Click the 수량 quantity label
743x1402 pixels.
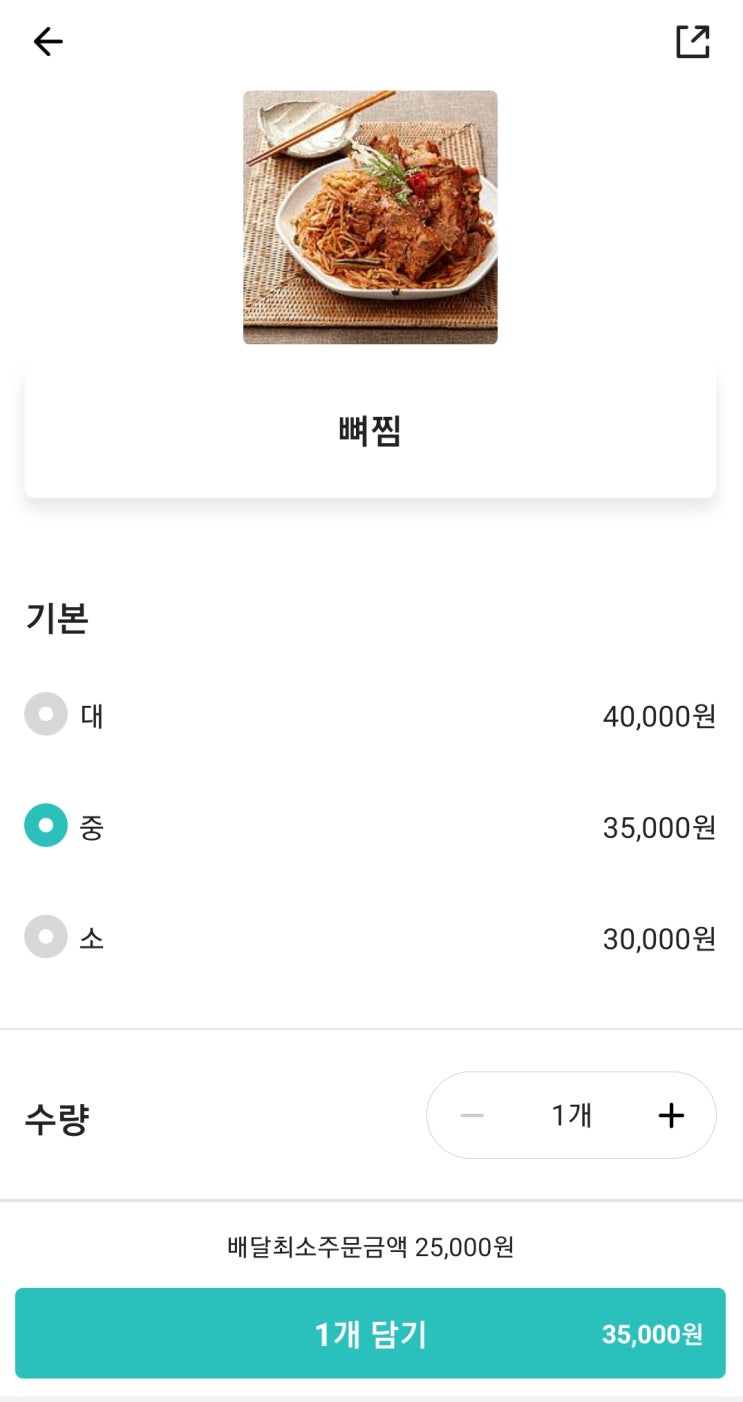57,1119
